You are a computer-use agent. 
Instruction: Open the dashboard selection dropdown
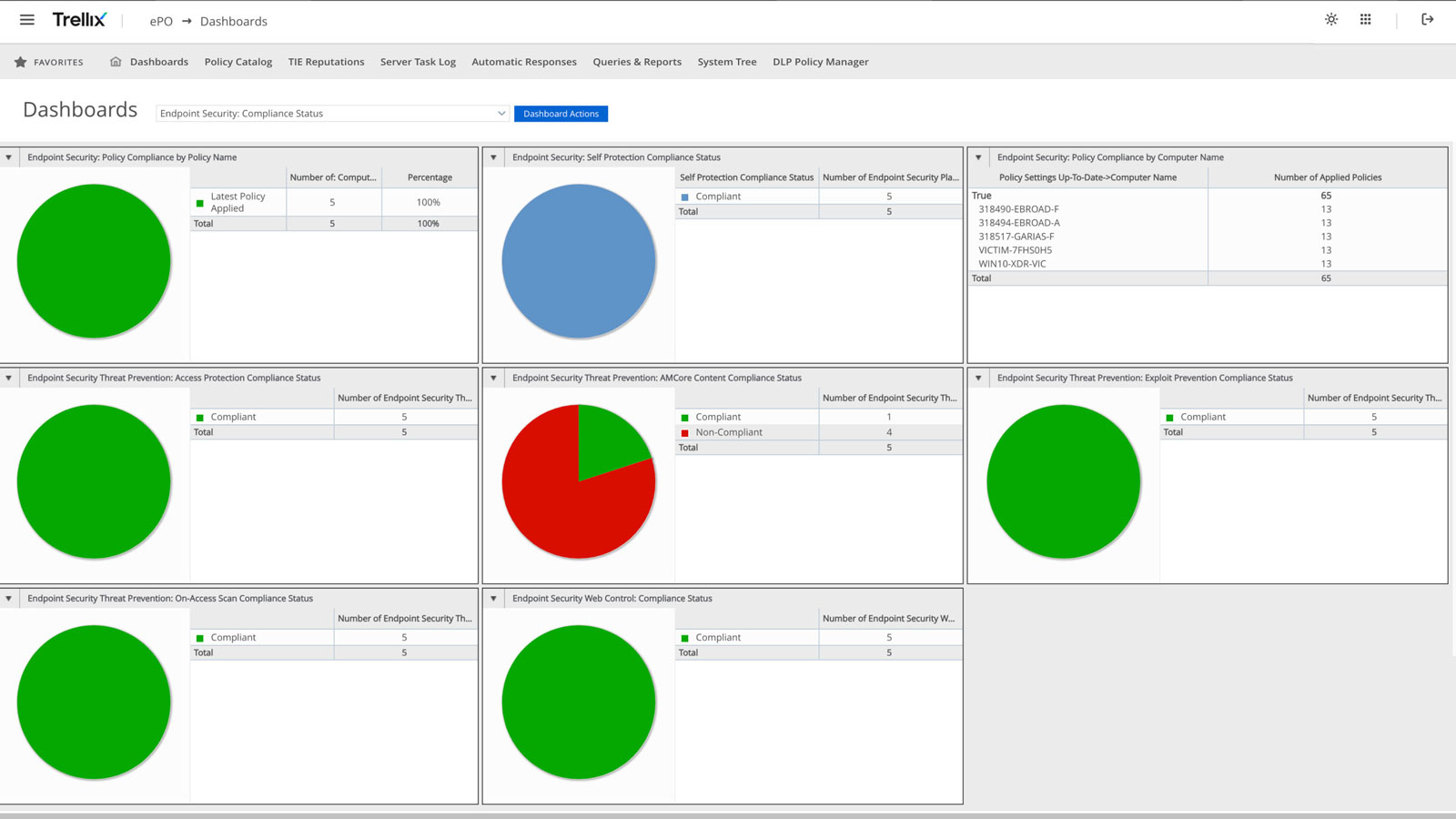[x=332, y=114]
